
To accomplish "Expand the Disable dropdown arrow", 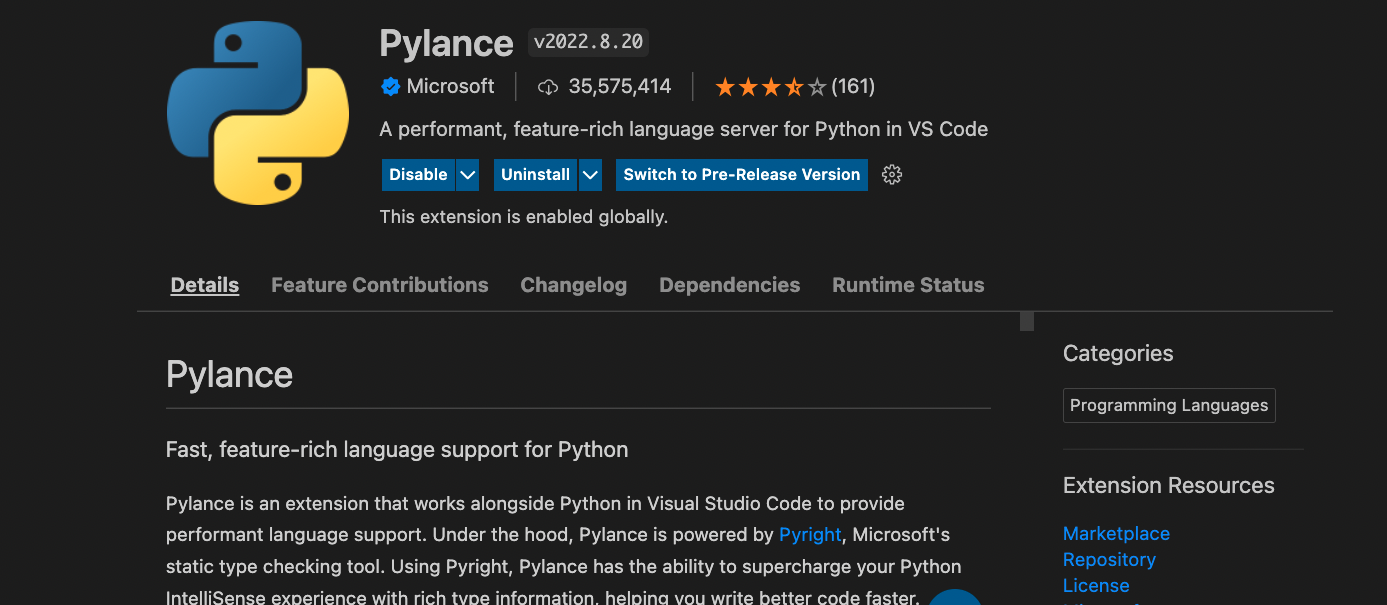I will pyautogui.click(x=467, y=175).
